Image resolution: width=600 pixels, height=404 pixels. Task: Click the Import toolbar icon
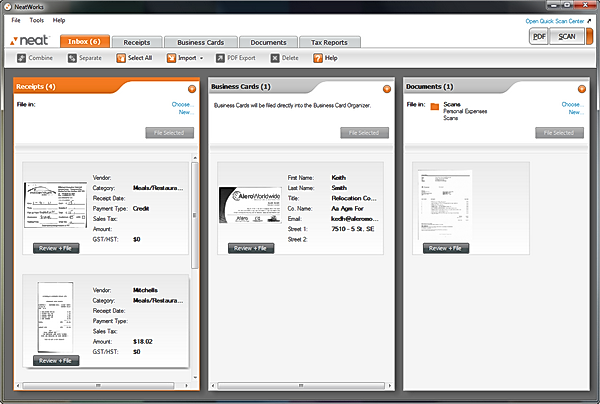pyautogui.click(x=171, y=58)
